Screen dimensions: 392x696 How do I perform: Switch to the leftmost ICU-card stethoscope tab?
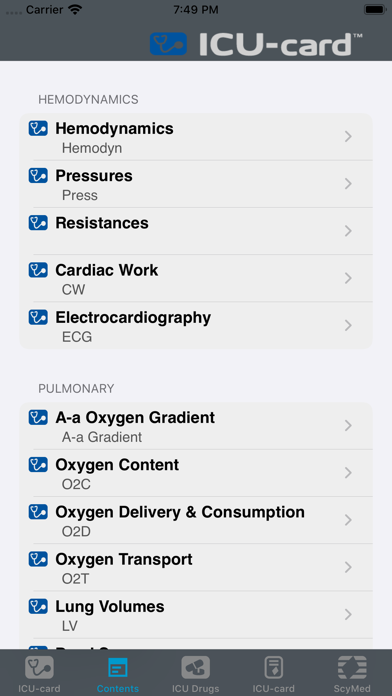[x=39, y=674]
